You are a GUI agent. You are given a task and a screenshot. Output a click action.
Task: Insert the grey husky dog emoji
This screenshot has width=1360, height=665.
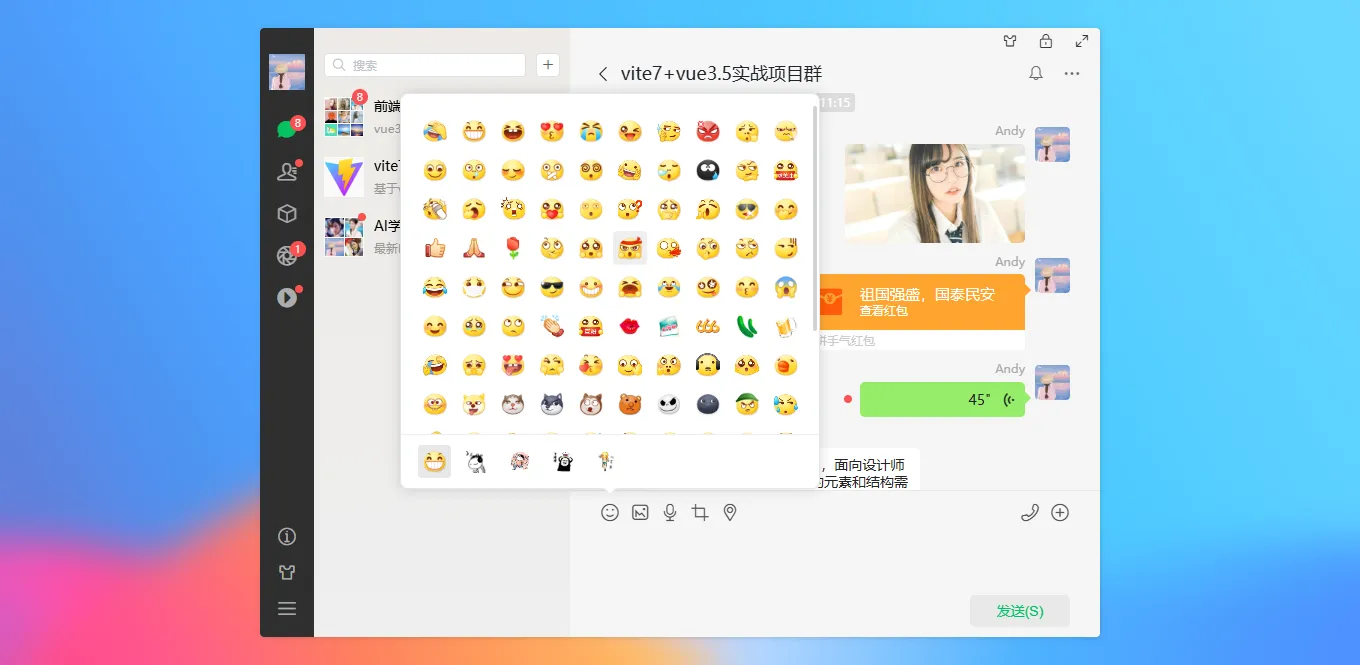[x=552, y=404]
